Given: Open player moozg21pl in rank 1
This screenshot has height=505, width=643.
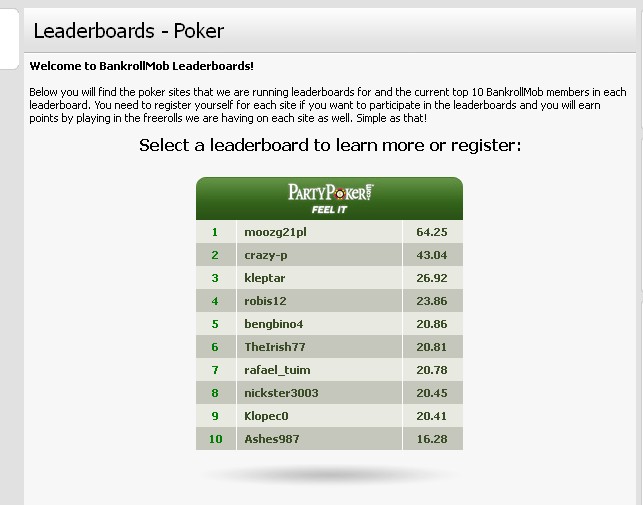Looking at the screenshot, I should (x=275, y=232).
